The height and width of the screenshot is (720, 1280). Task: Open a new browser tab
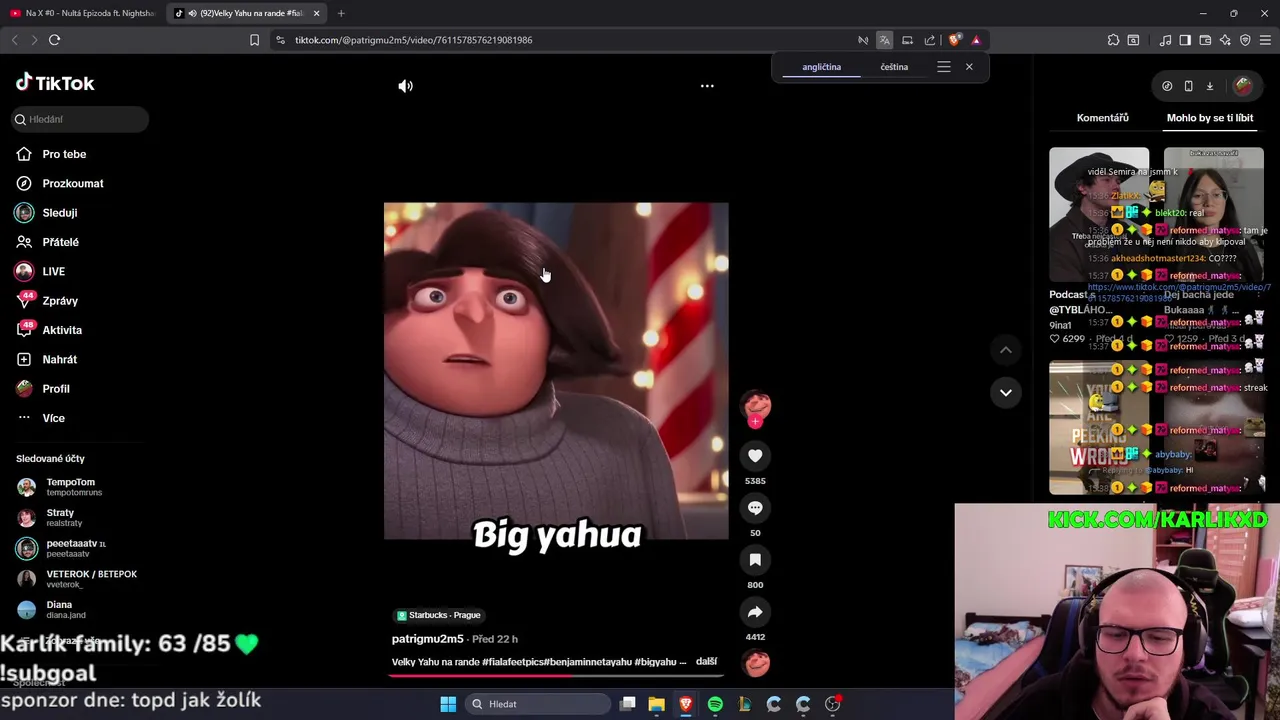pos(341,13)
